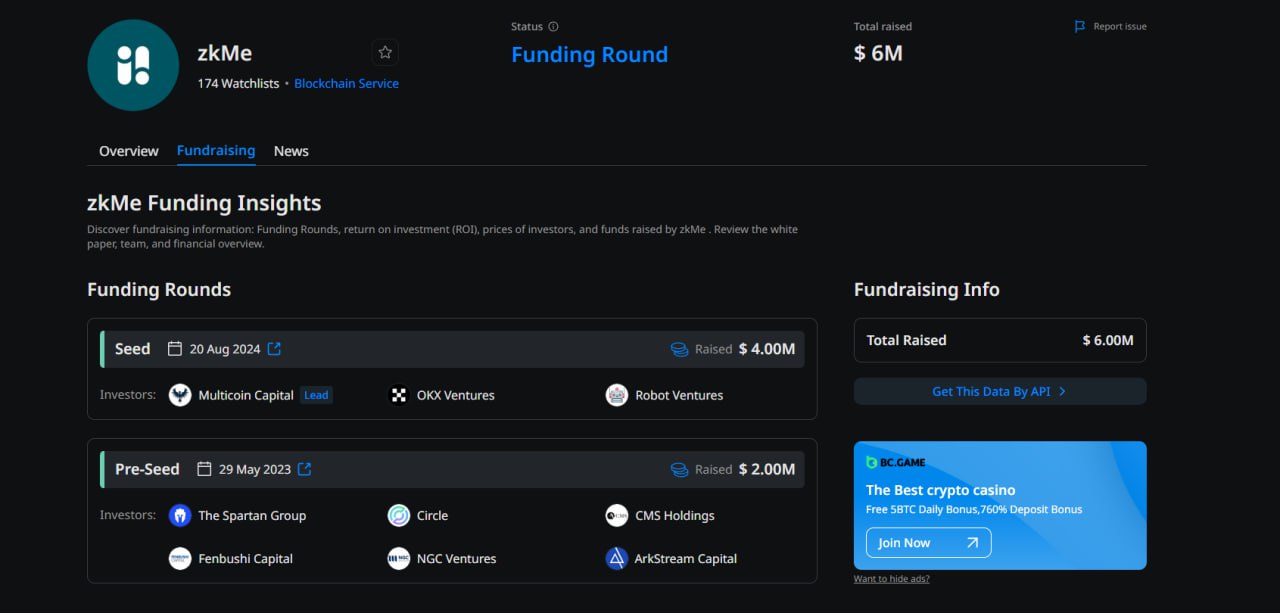
Task: Click Get This Data By API button
Action: click(1000, 391)
